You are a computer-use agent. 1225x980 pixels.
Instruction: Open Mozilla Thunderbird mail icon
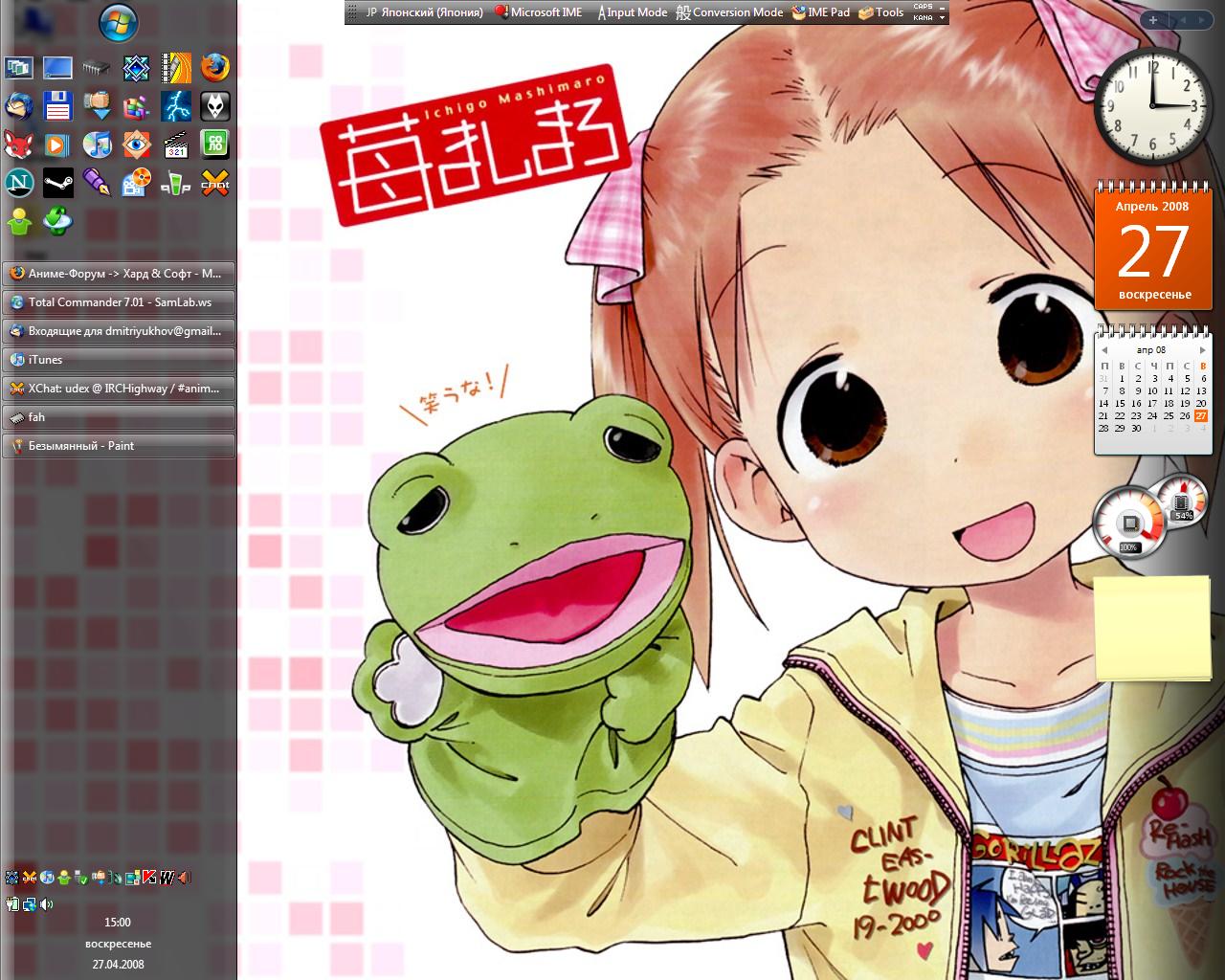18,105
